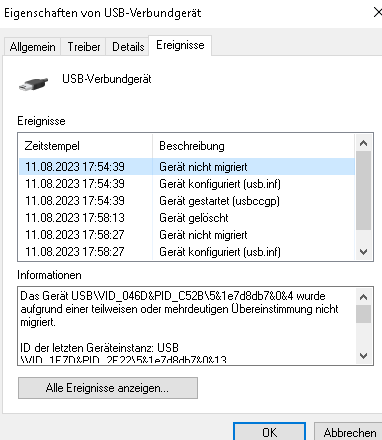This screenshot has width=382, height=440.
Task: Click the USB plug device icon
Action: point(33,83)
